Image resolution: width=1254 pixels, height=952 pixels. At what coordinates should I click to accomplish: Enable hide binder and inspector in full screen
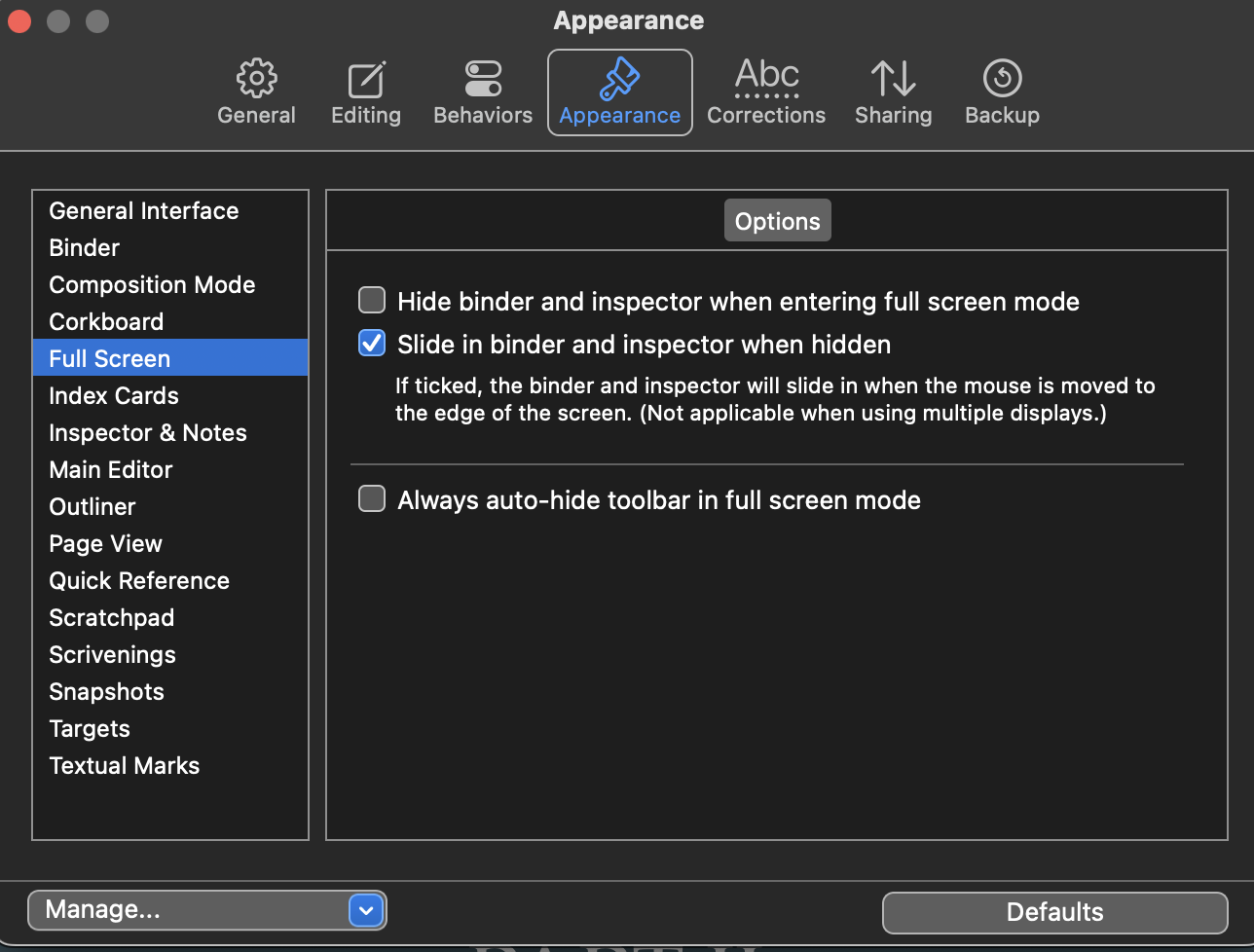click(372, 301)
